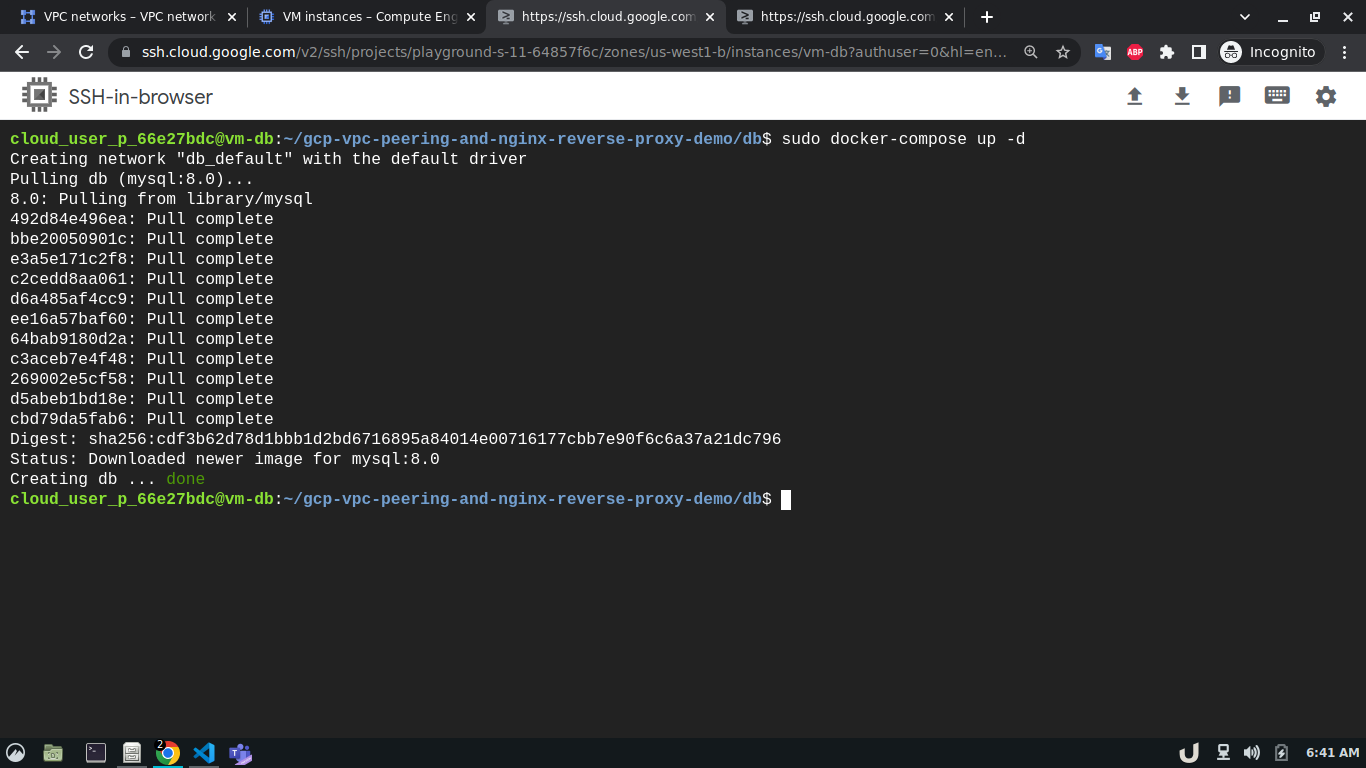Open the Extensions puzzle icon
This screenshot has width=1366, height=768.
tap(1167, 52)
